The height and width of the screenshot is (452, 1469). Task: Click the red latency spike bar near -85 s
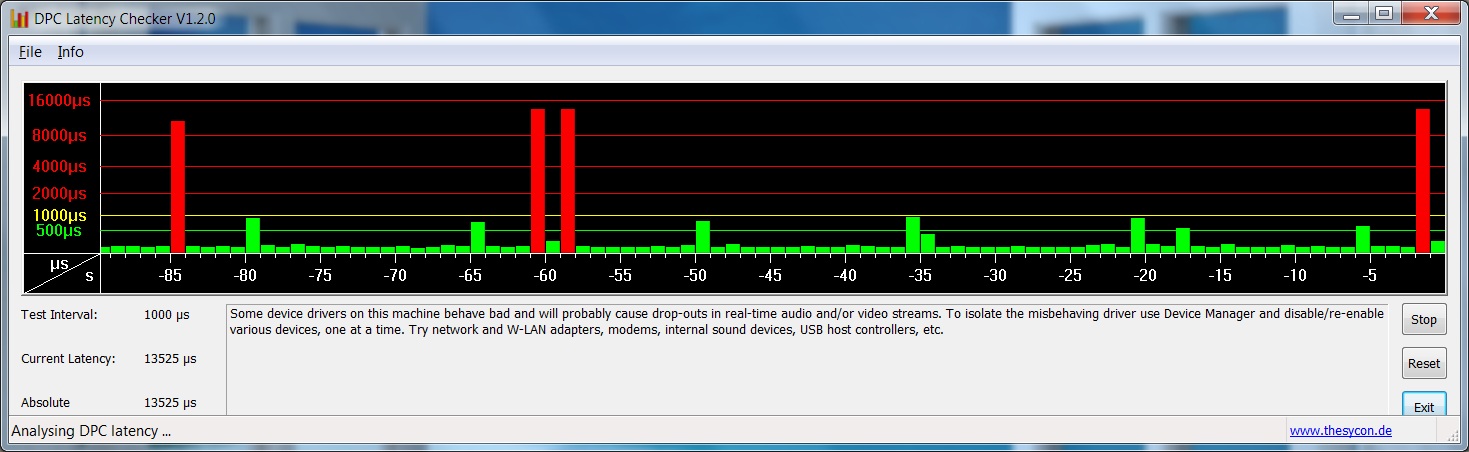tap(178, 187)
